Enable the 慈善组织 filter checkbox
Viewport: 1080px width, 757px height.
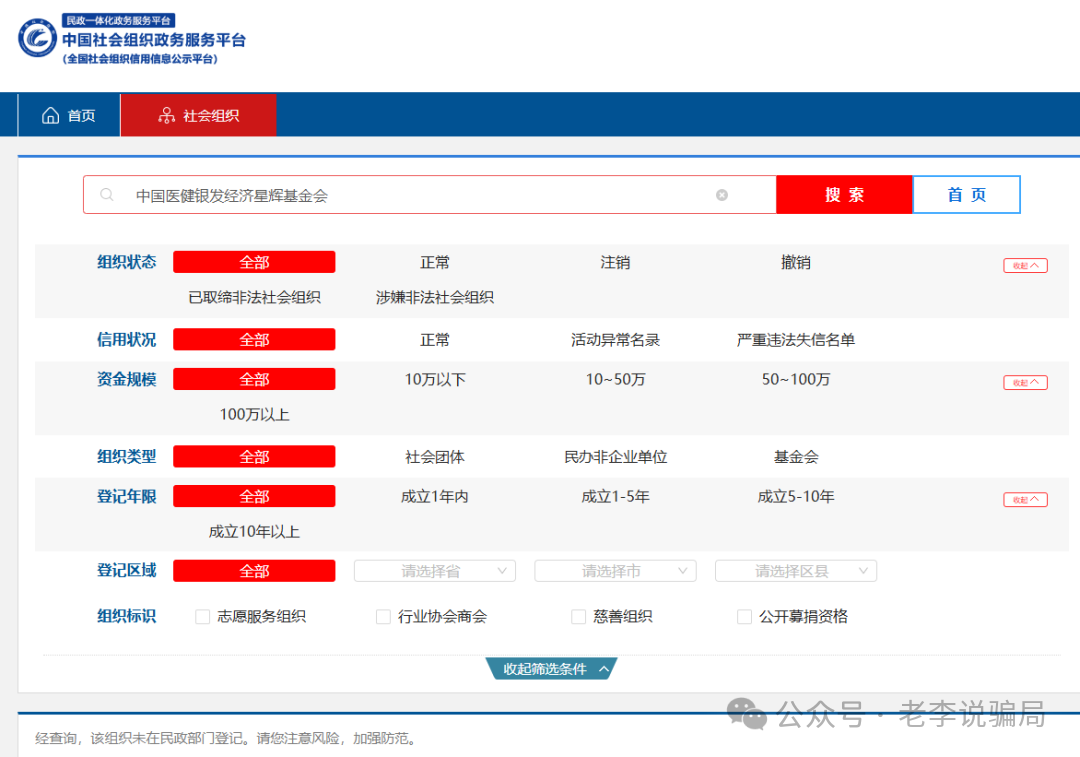578,617
